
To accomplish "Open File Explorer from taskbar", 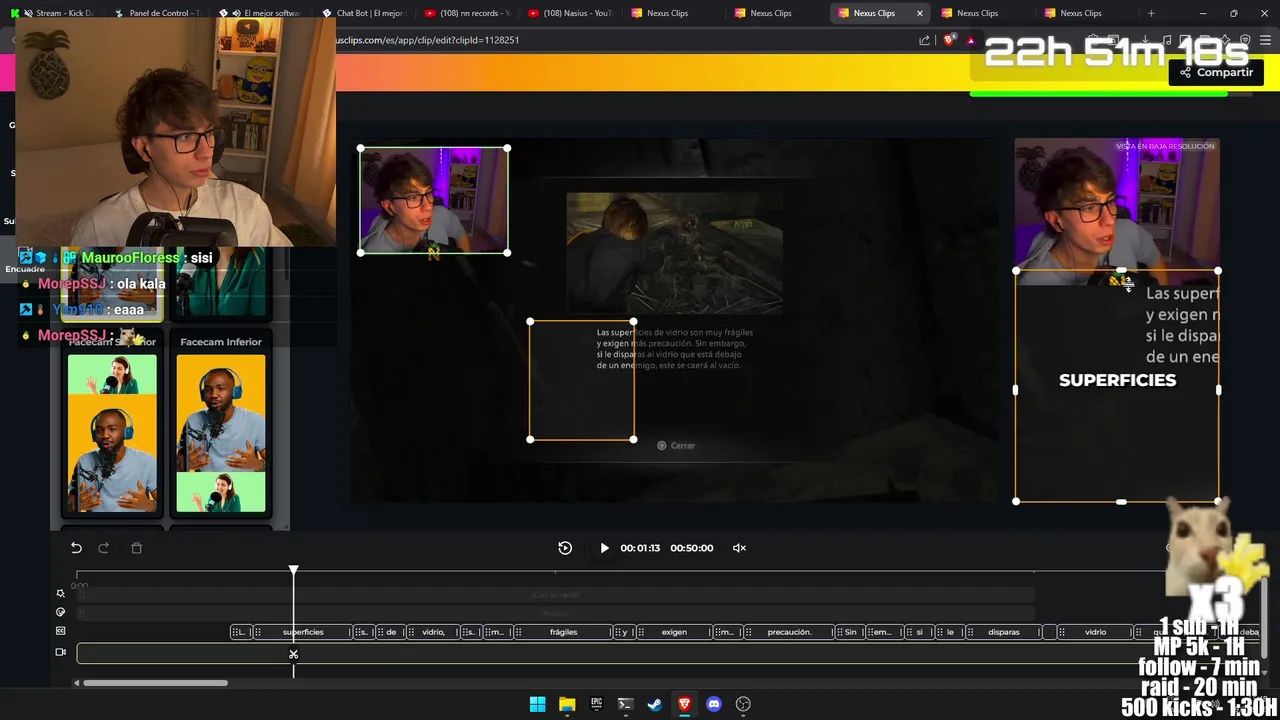I will tap(567, 704).
